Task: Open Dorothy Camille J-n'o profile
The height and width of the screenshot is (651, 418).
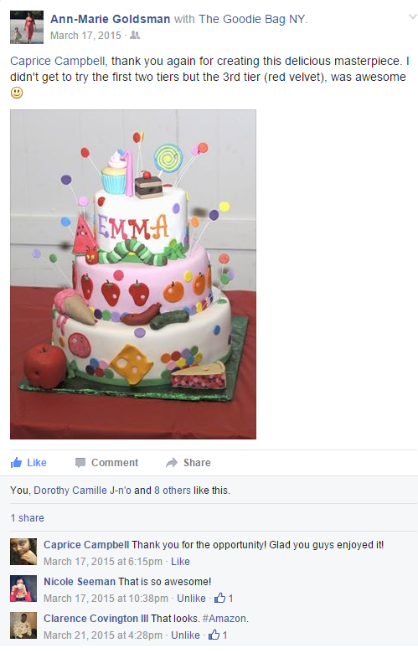Action: tap(82, 490)
